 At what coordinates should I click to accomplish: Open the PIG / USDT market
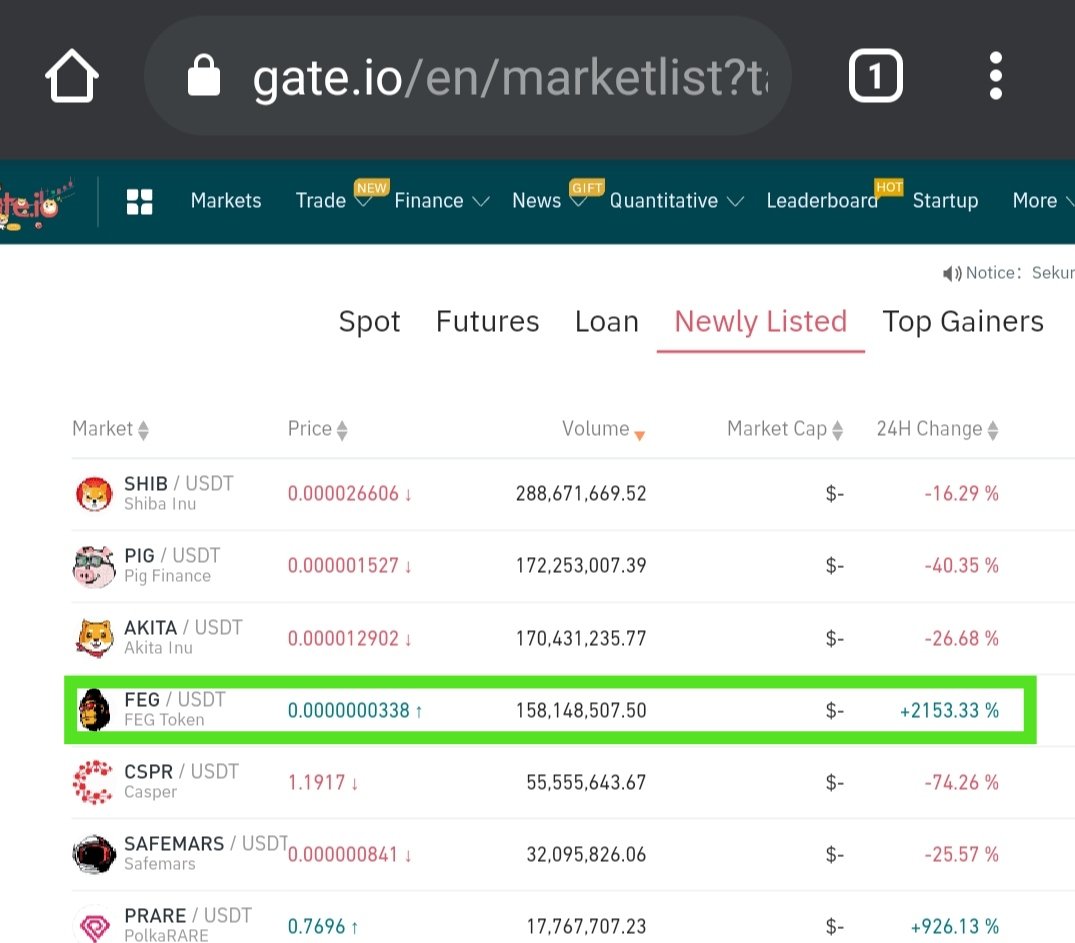[x=172, y=556]
